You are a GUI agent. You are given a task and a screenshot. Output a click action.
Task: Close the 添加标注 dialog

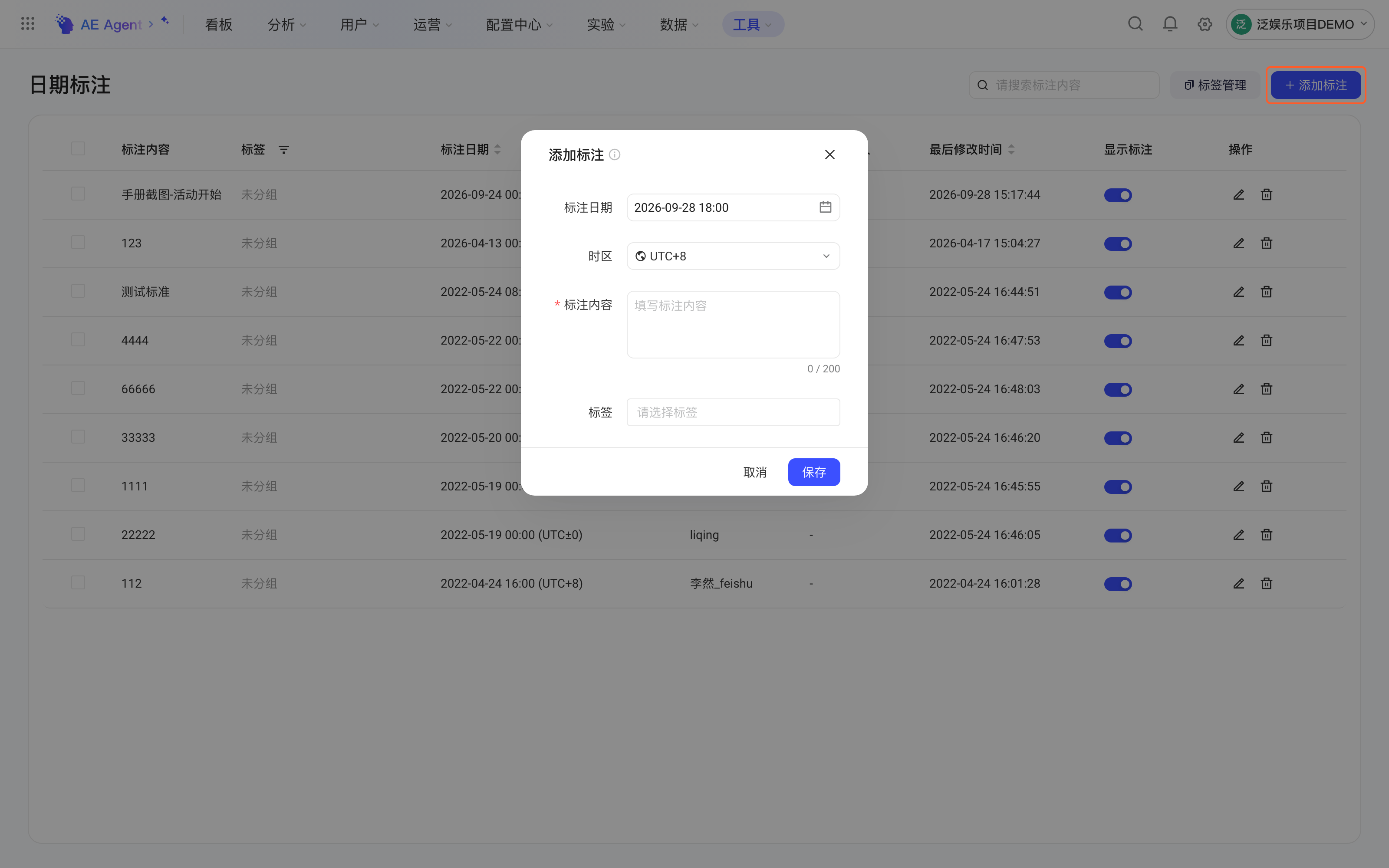point(829,155)
